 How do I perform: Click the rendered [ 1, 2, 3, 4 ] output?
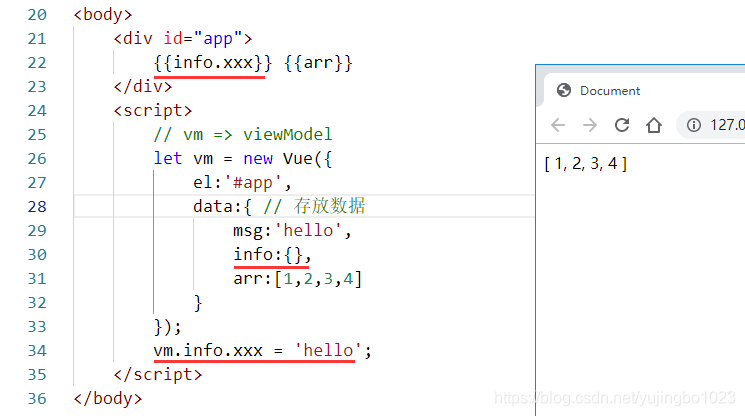[x=586, y=164]
